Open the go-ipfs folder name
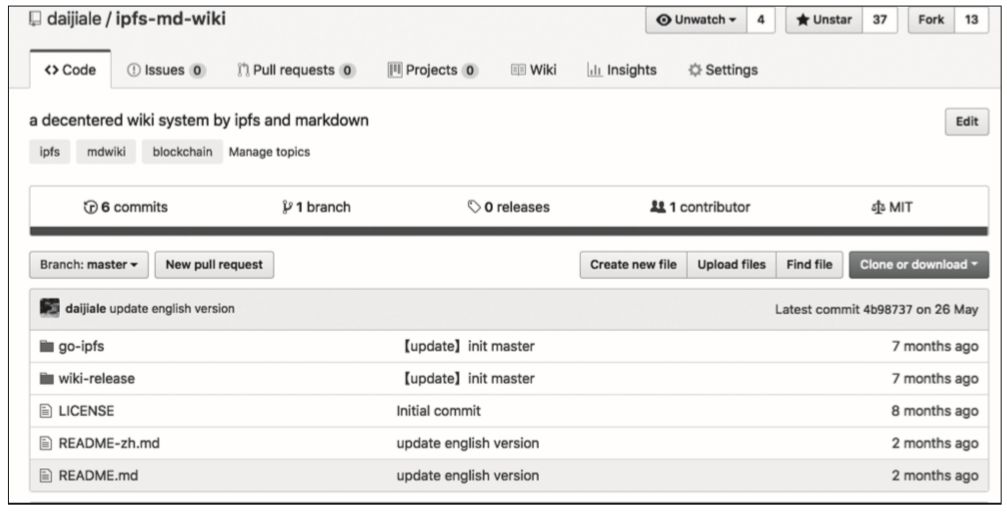 coord(81,346)
